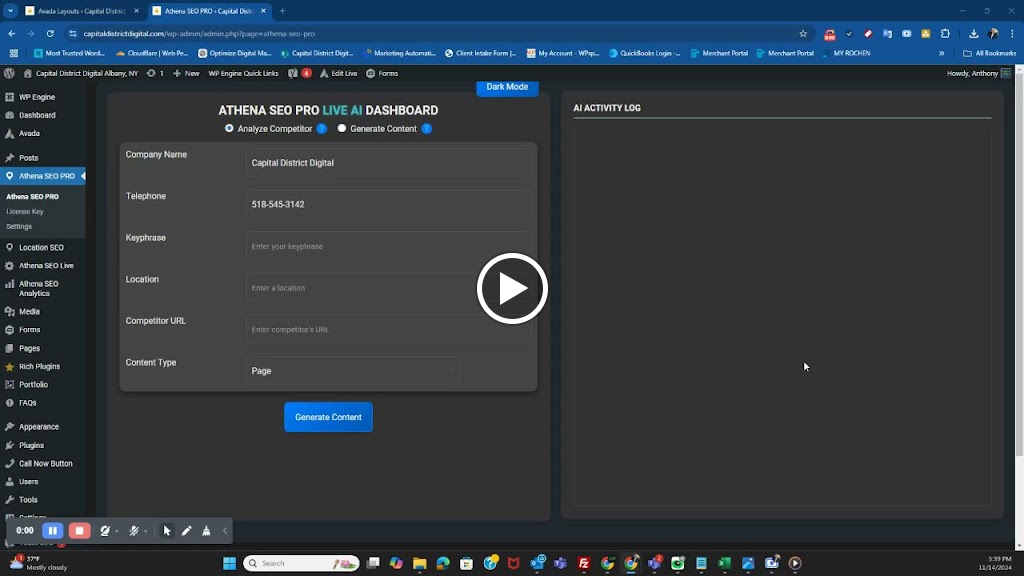Select the Generate Content radio option
This screenshot has width=1024, height=576.
tap(342, 128)
